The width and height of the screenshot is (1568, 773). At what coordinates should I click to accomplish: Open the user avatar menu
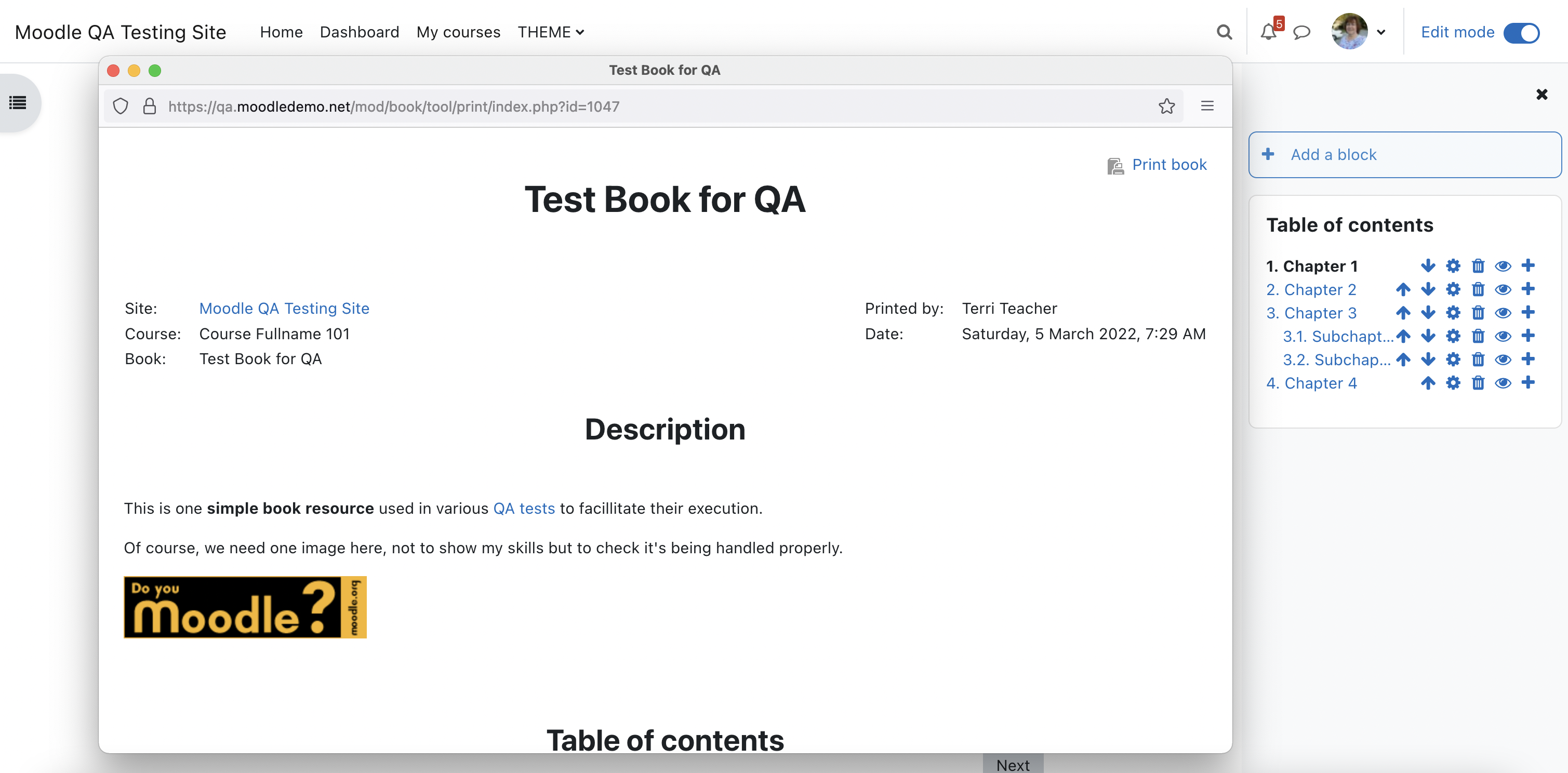click(1359, 32)
